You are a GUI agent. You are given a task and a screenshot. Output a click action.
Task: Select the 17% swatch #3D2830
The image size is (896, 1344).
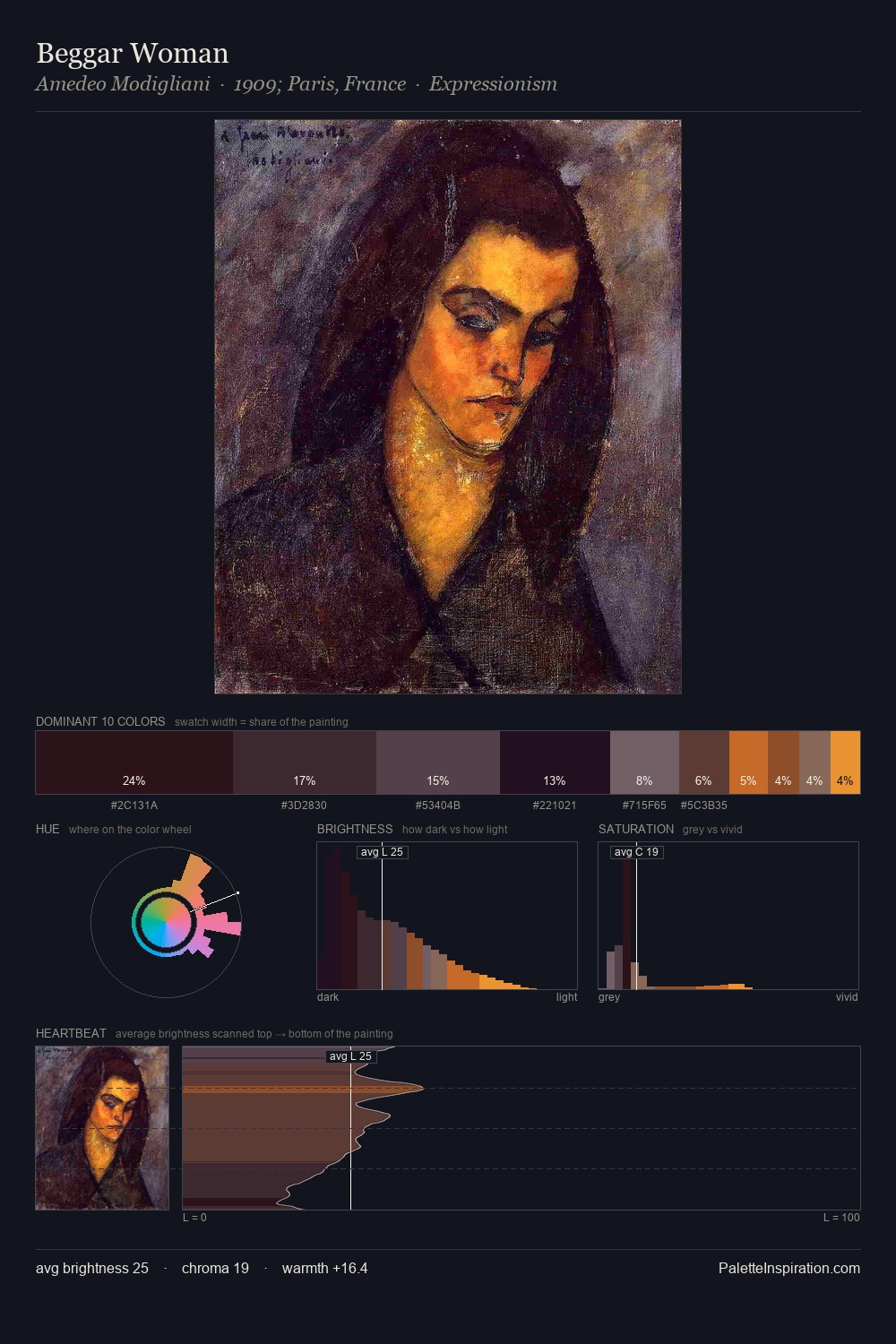point(305,762)
